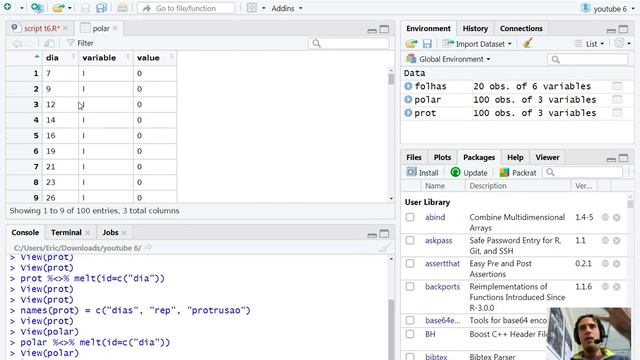The width and height of the screenshot is (640, 360).
Task: Click the Packrat icon in Packages pane
Action: (504, 173)
